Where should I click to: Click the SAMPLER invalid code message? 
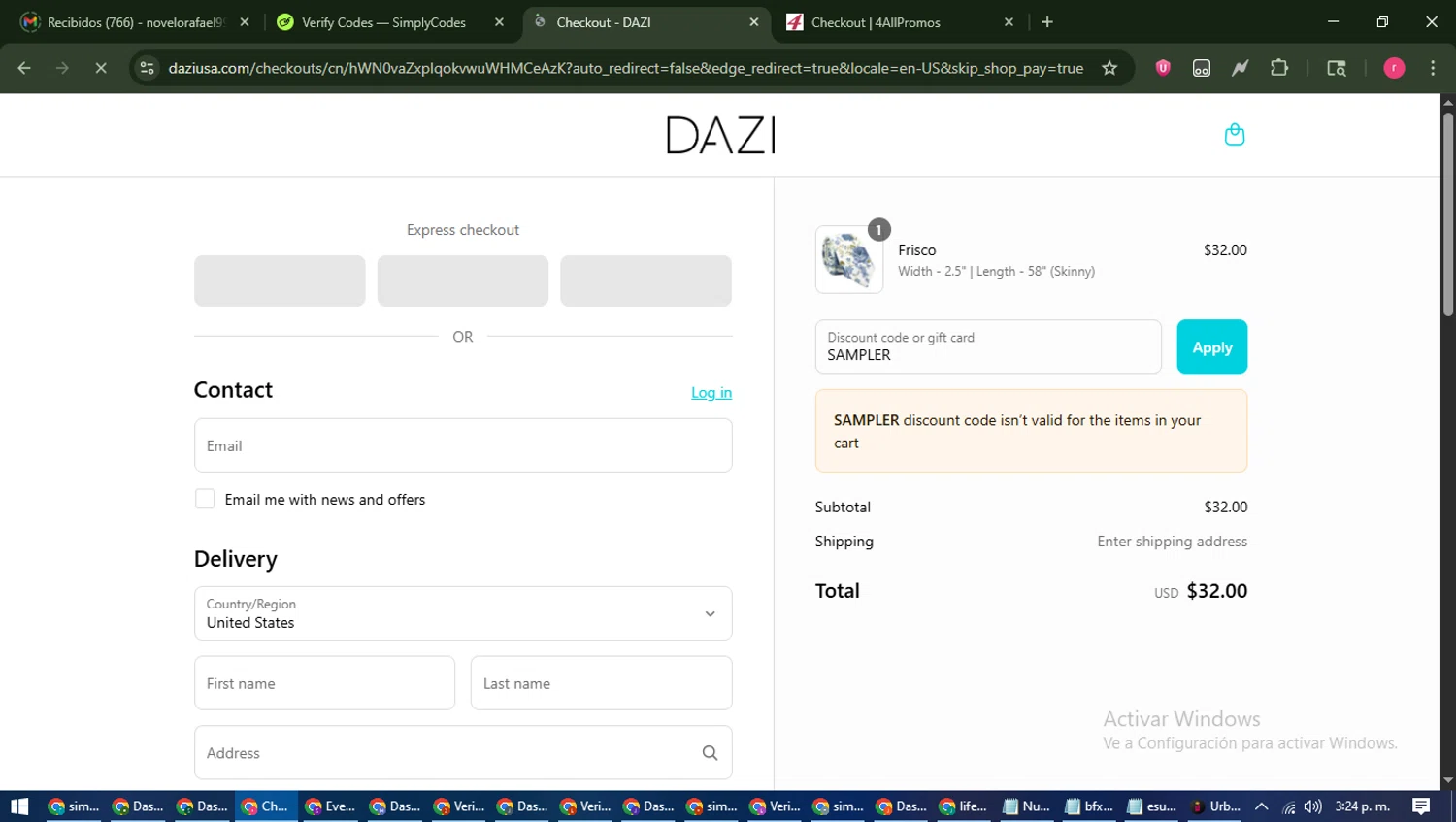point(1031,431)
